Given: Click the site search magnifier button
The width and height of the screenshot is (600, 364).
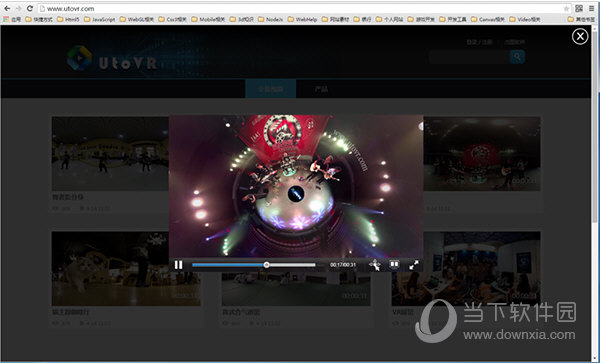Looking at the screenshot, I should (x=517, y=57).
